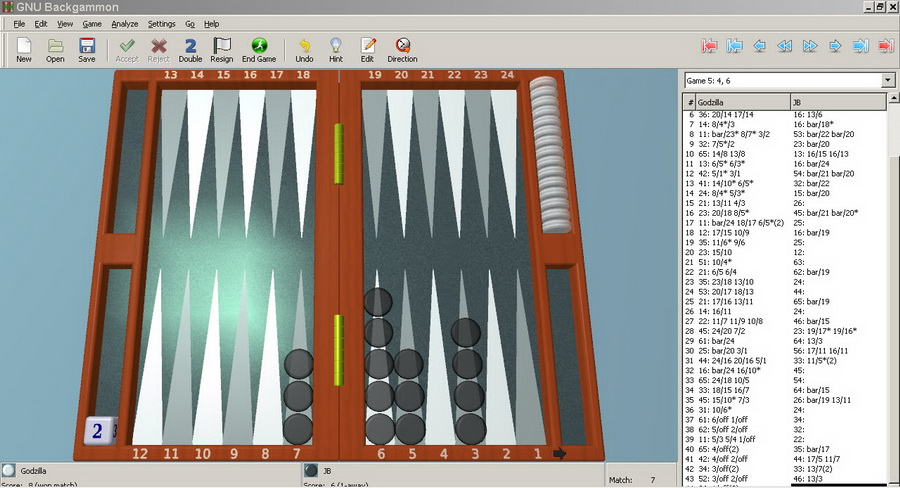Open the View menu
900x488 pixels.
(65, 24)
